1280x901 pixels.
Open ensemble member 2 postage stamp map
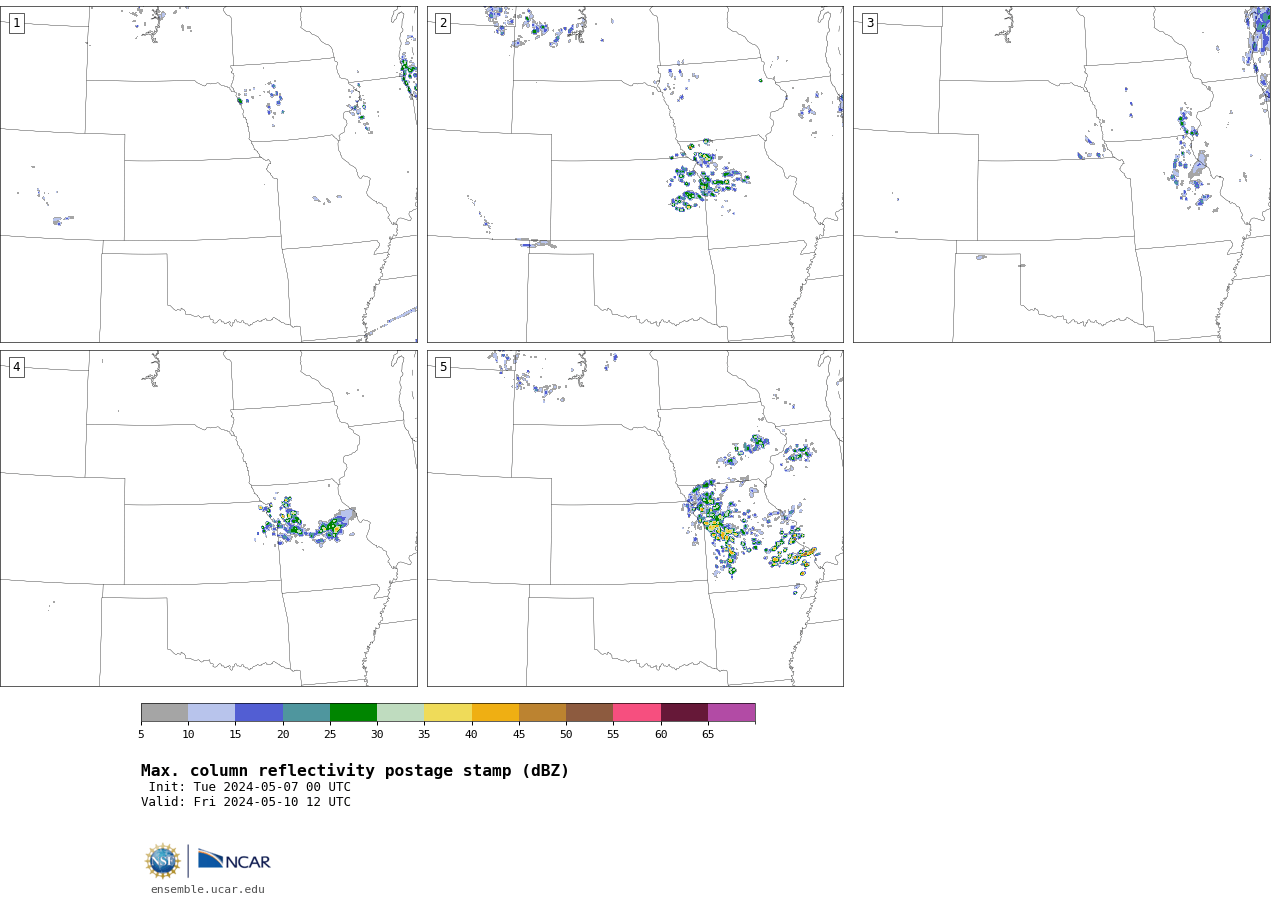coord(635,174)
